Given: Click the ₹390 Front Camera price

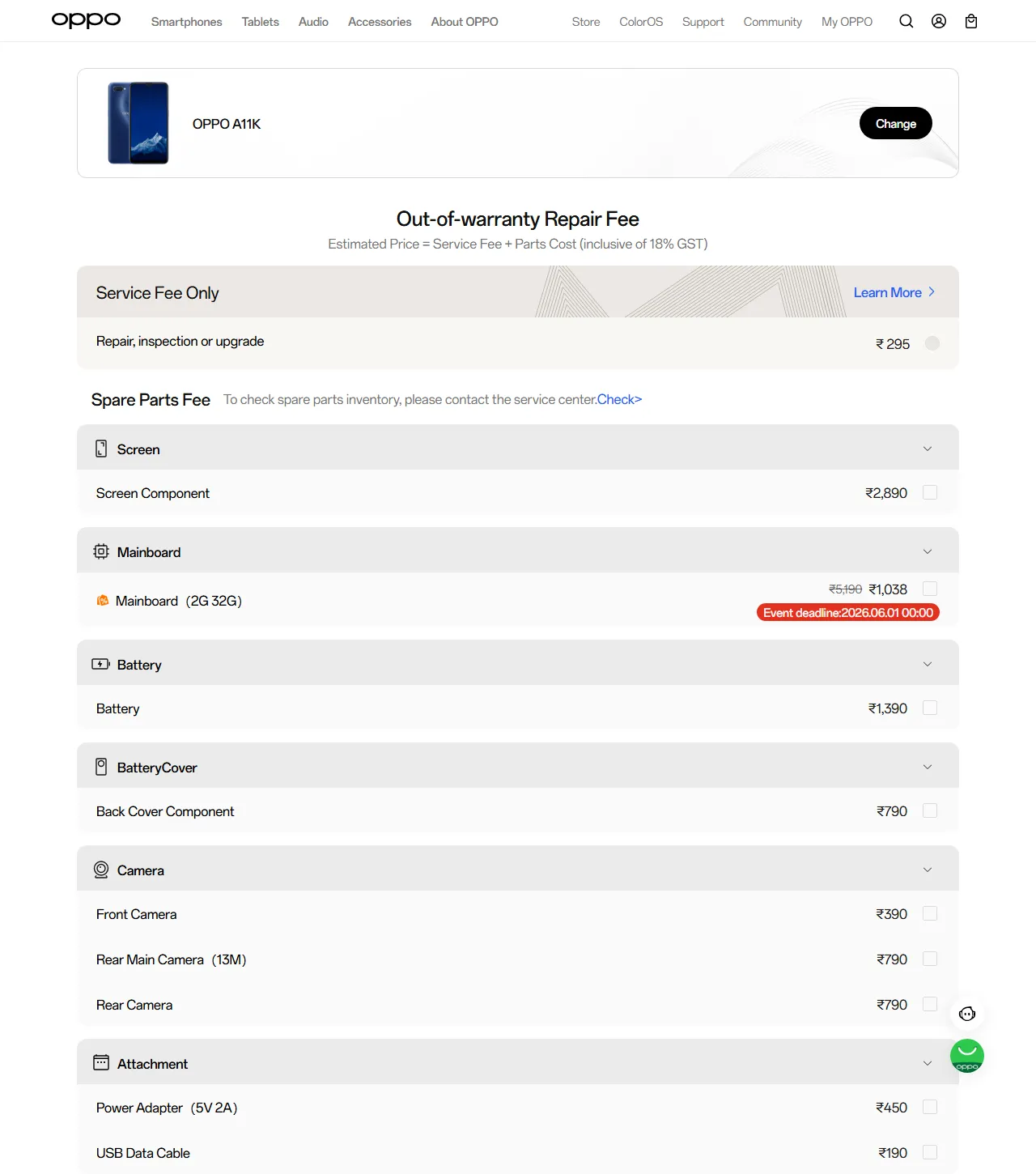Looking at the screenshot, I should pyautogui.click(x=891, y=914).
